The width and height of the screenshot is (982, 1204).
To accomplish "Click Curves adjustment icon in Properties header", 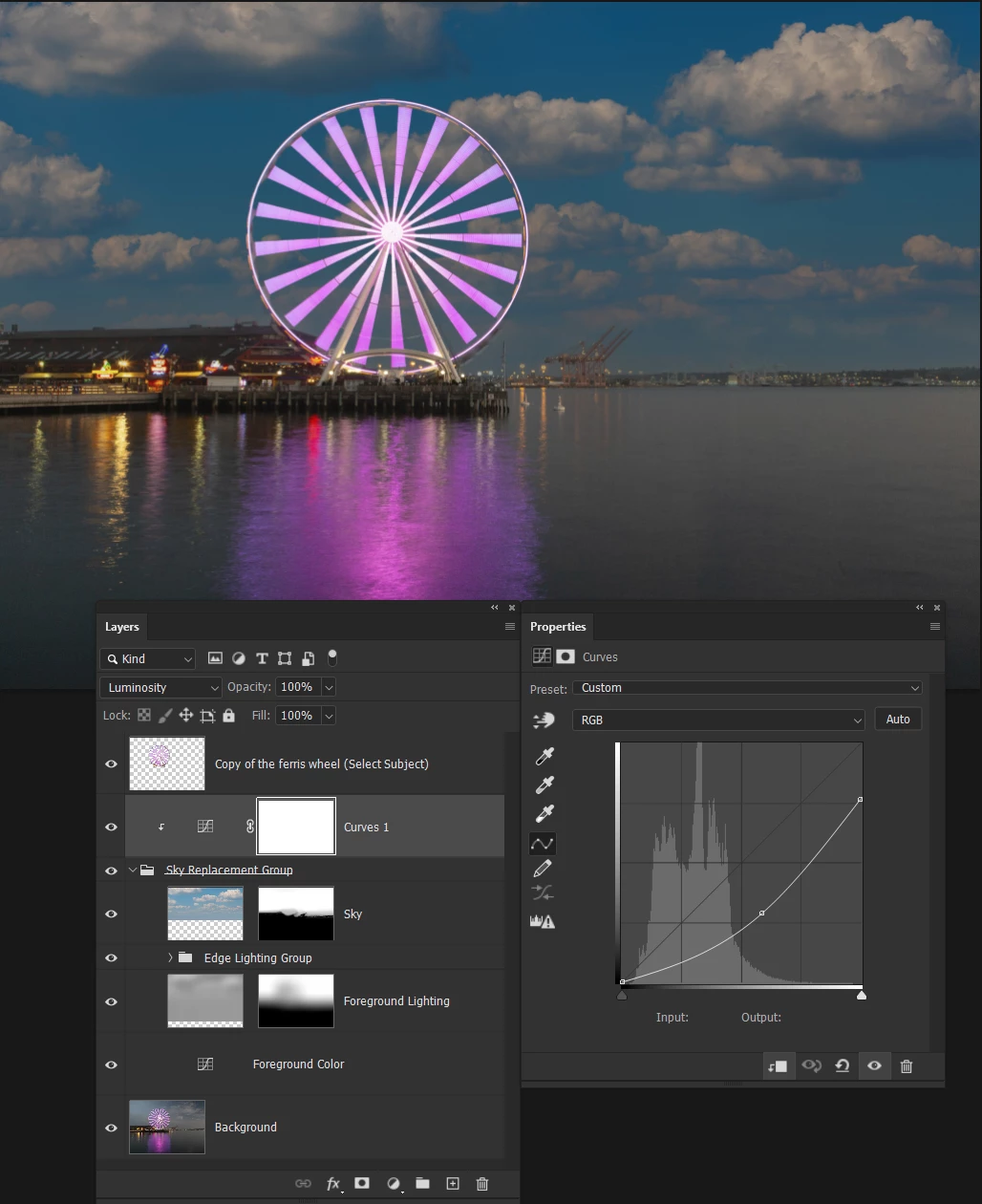I will click(x=542, y=656).
